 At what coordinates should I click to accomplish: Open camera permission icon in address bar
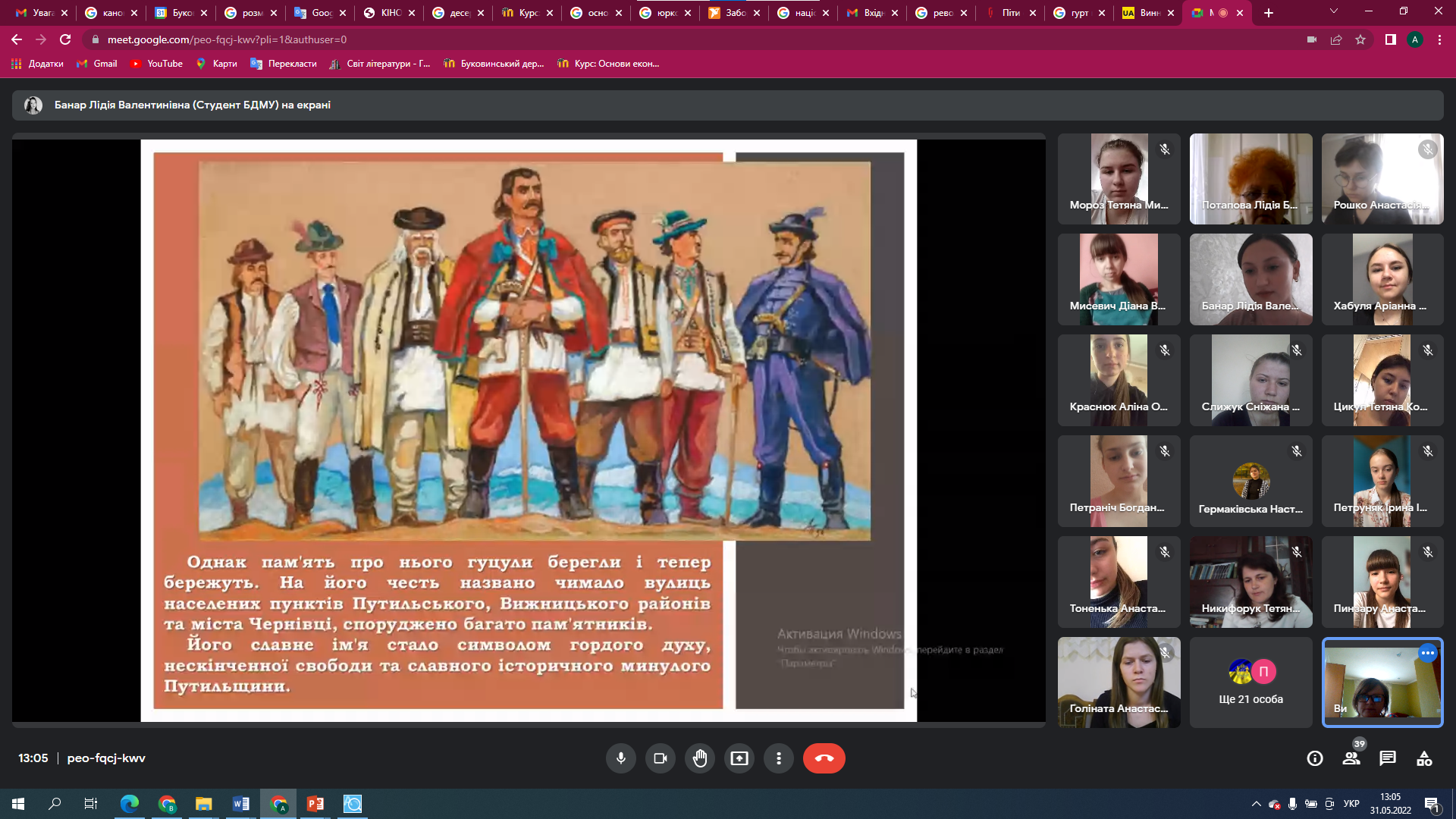click(1312, 39)
